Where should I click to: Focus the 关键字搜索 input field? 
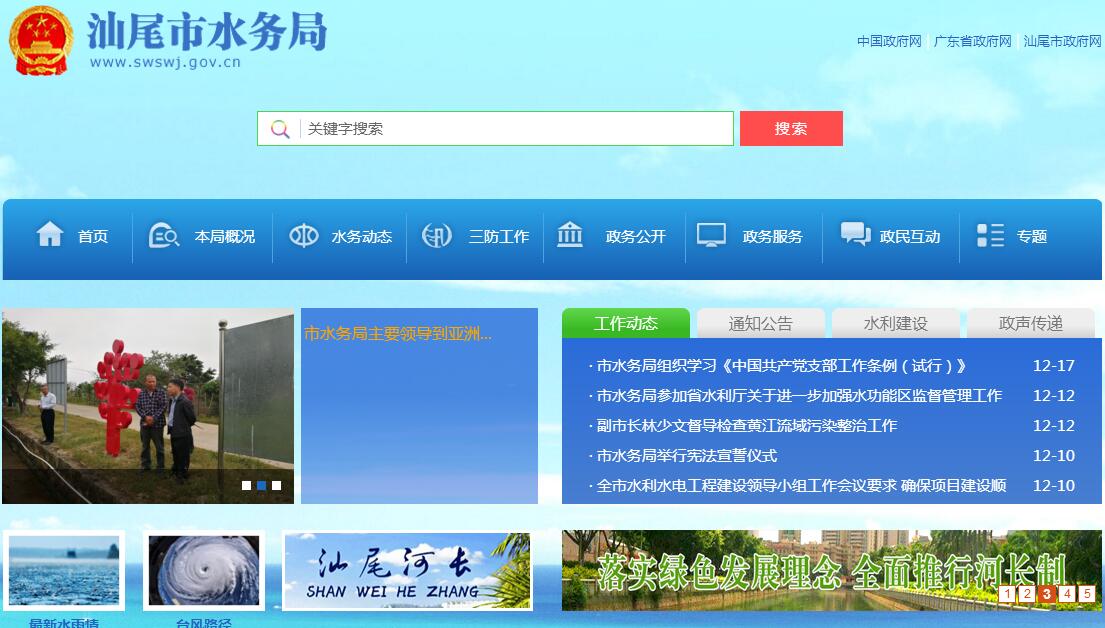click(x=515, y=129)
